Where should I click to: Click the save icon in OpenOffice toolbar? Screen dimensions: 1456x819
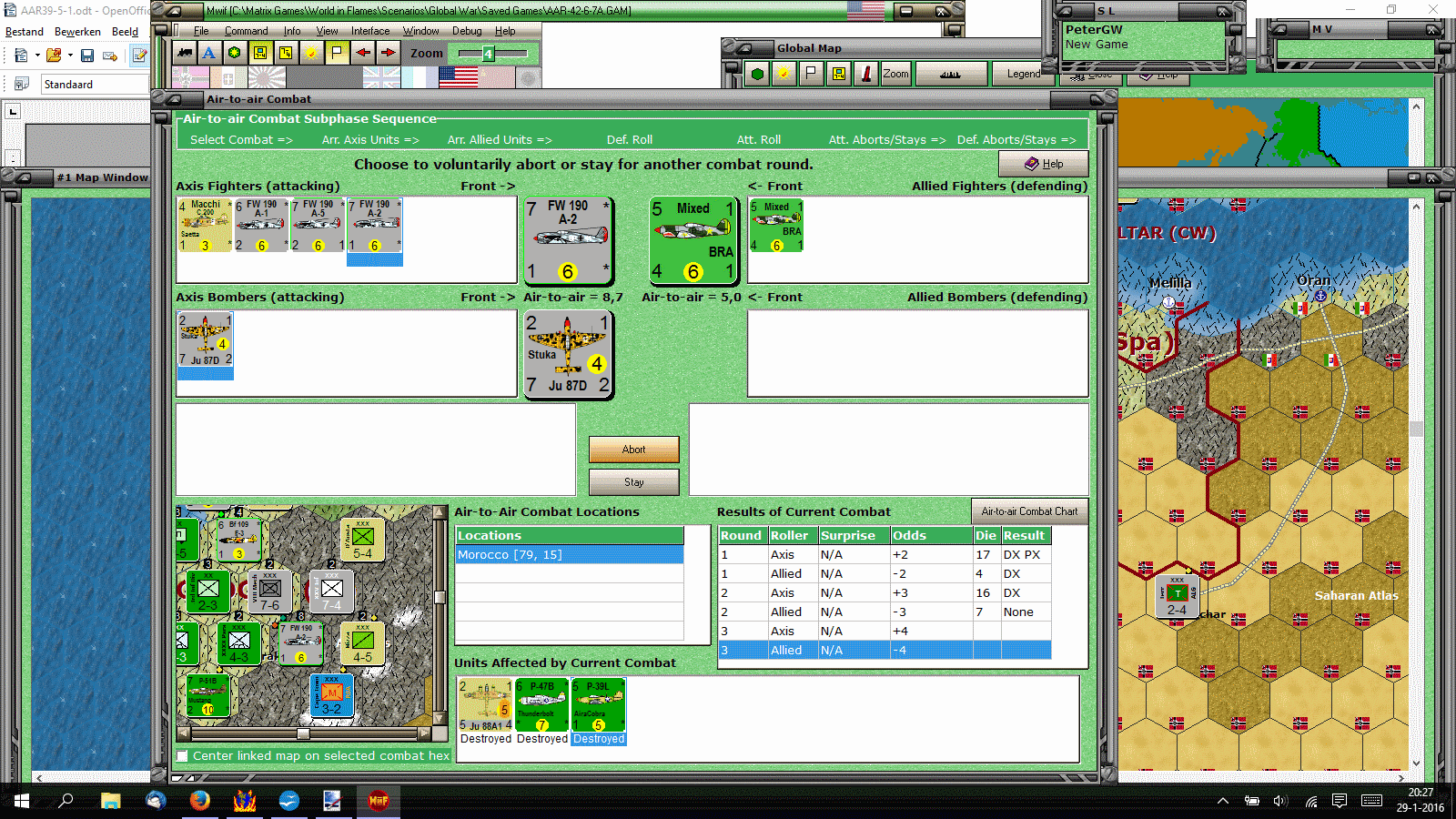(x=87, y=56)
